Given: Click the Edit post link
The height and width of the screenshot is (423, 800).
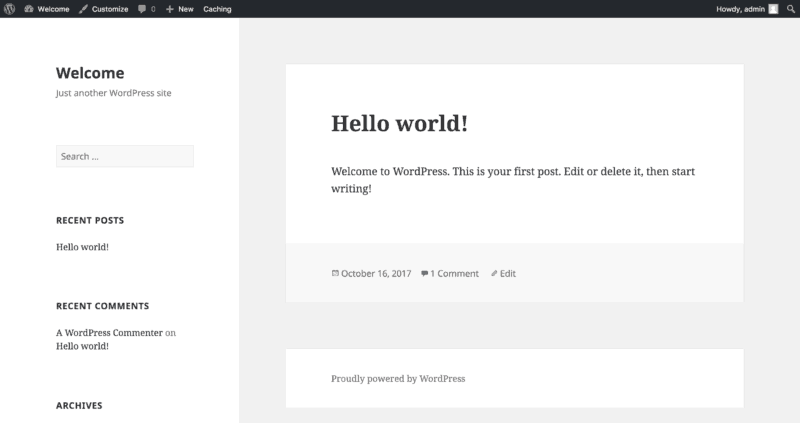Looking at the screenshot, I should pyautogui.click(x=508, y=273).
